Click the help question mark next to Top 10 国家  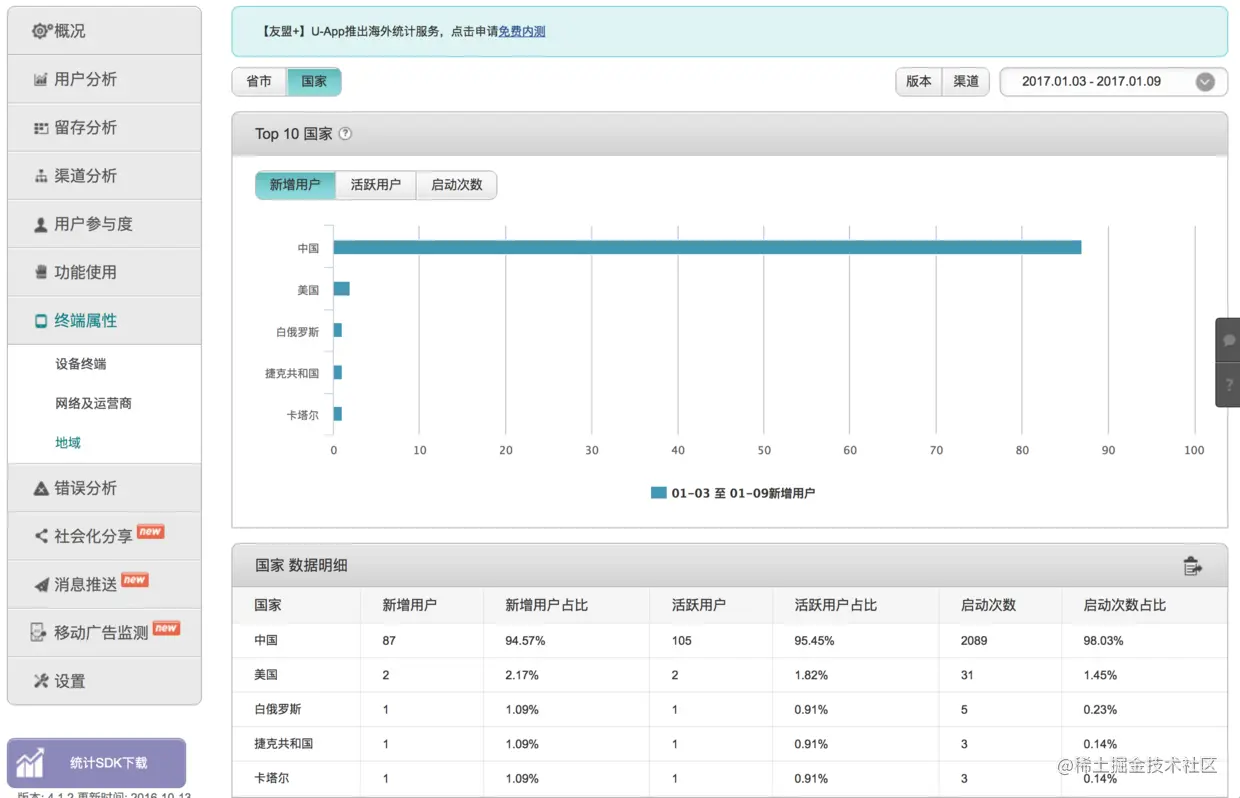click(345, 134)
